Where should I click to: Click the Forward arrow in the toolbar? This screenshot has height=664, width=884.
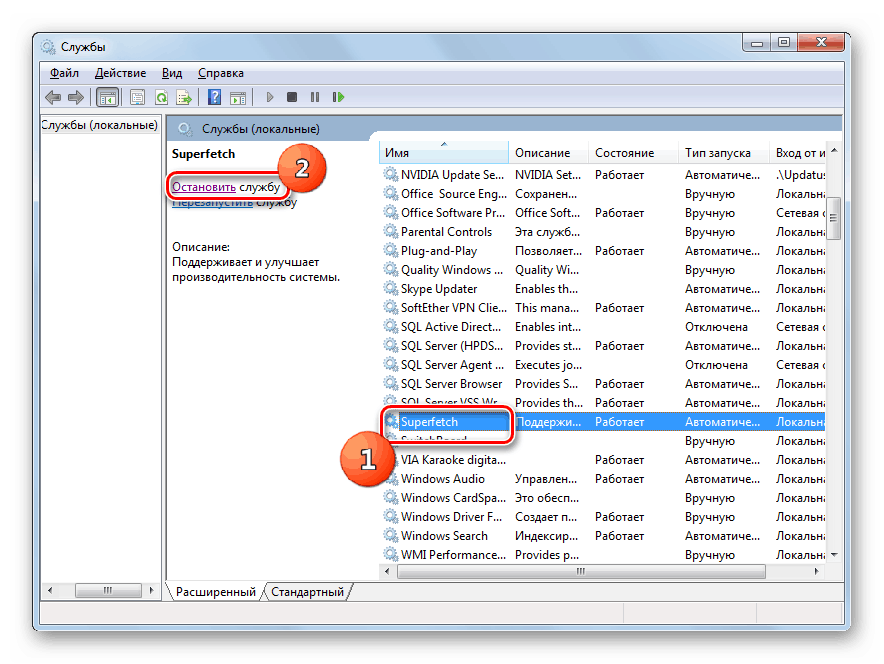pyautogui.click(x=76, y=98)
